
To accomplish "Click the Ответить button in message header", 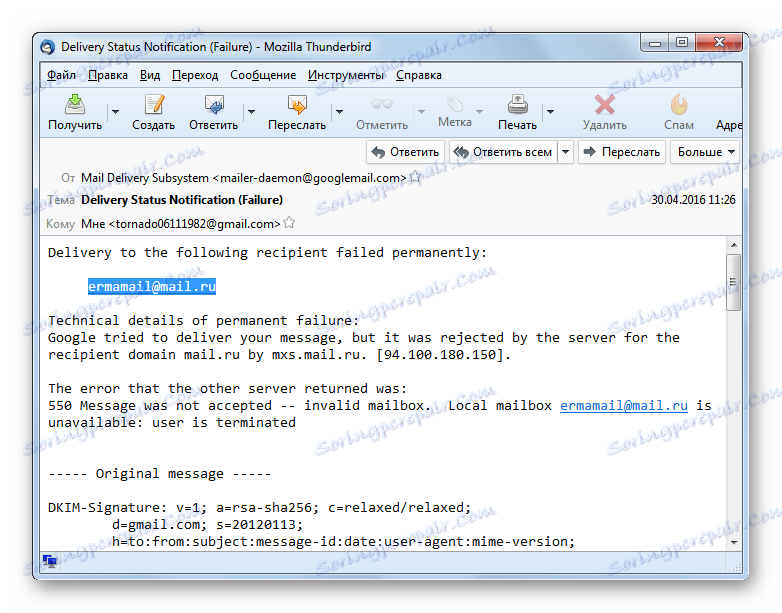I will coord(405,152).
